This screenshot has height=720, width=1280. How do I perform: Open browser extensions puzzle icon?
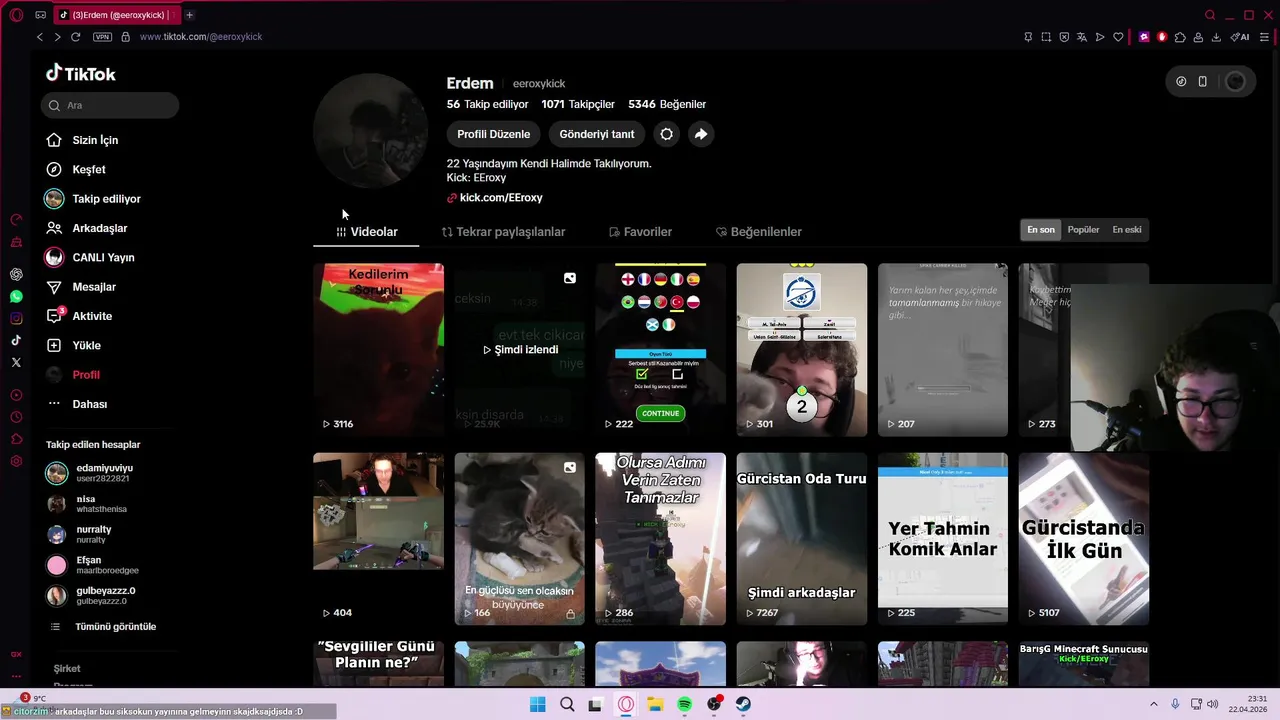pos(1180,37)
